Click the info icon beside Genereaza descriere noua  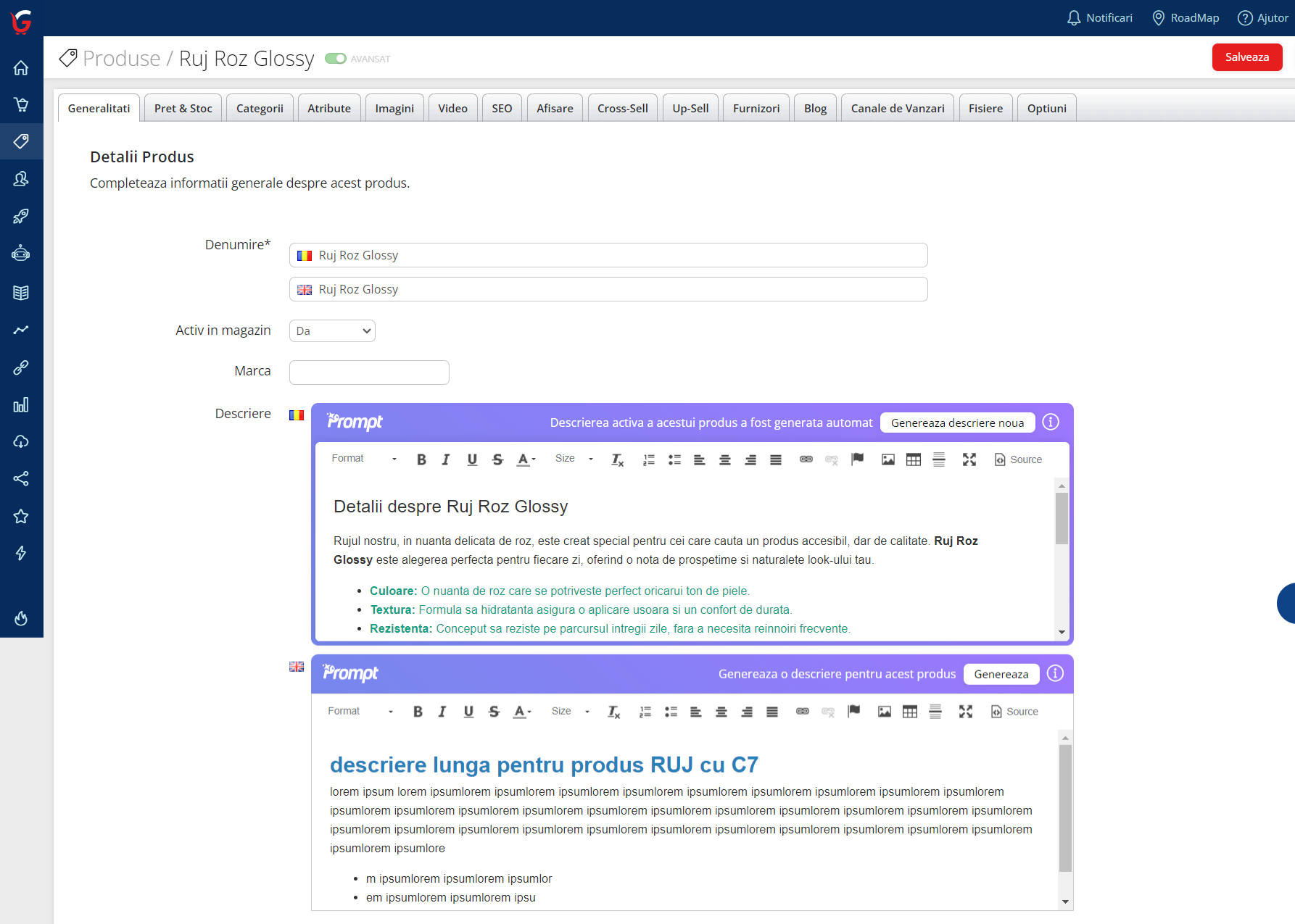(1051, 423)
